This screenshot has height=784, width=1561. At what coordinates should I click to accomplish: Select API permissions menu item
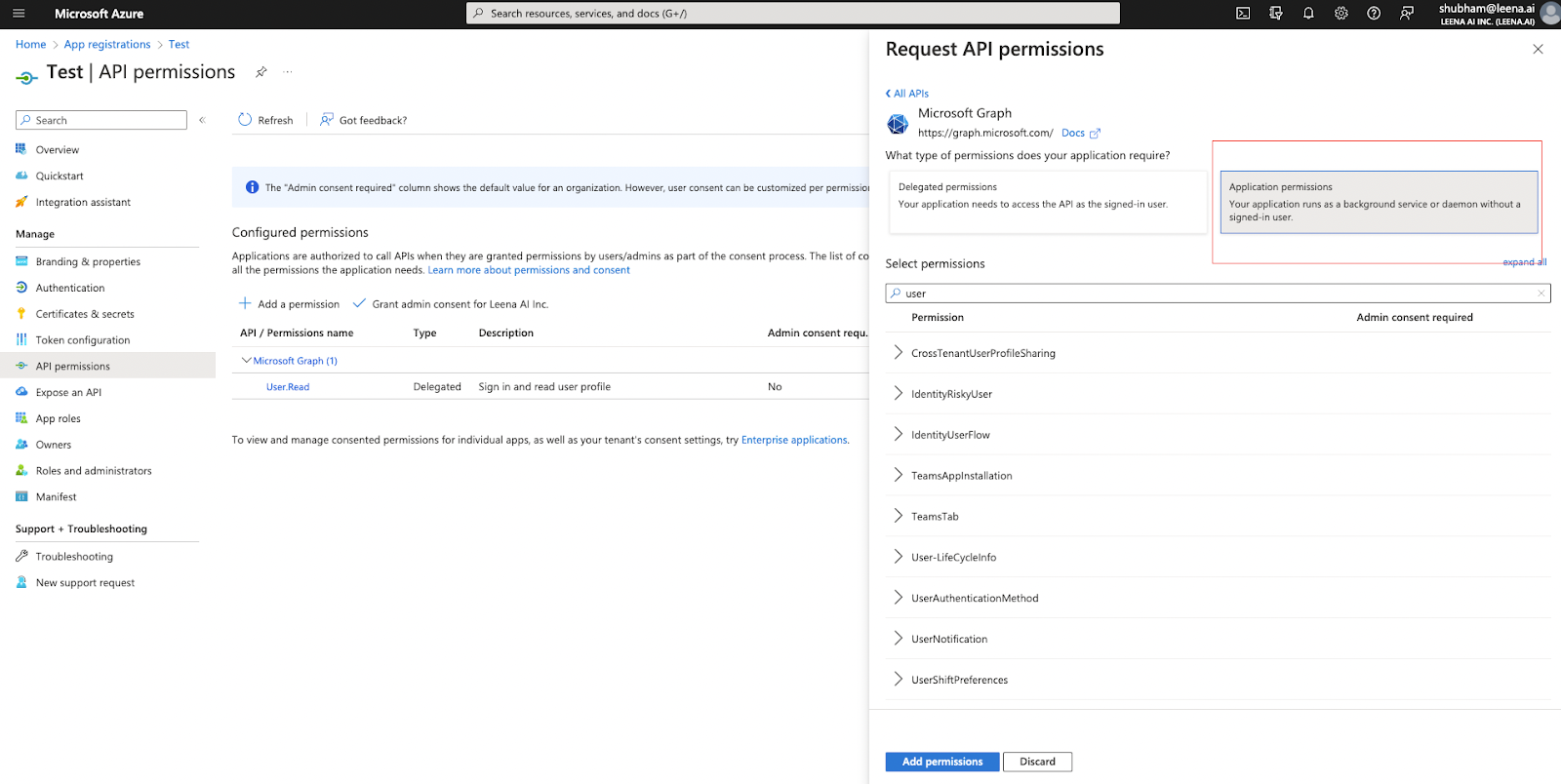[107, 367]
